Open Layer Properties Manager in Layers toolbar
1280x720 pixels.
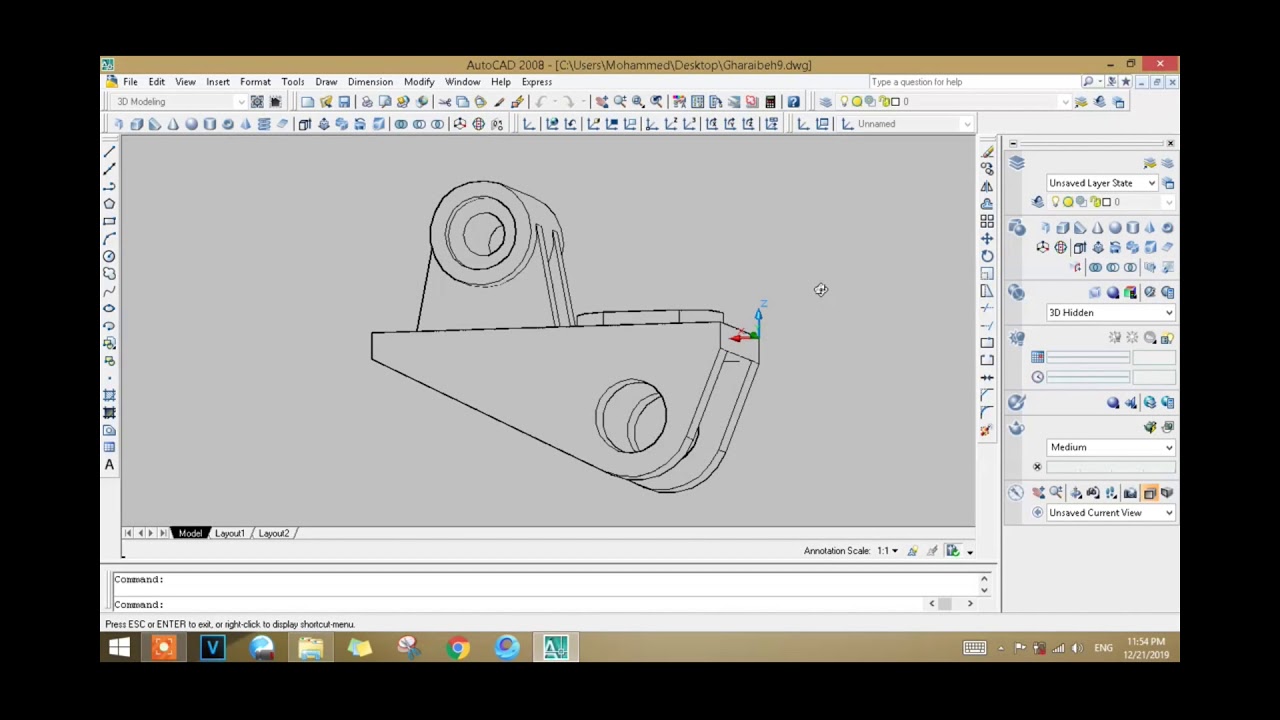(x=825, y=102)
